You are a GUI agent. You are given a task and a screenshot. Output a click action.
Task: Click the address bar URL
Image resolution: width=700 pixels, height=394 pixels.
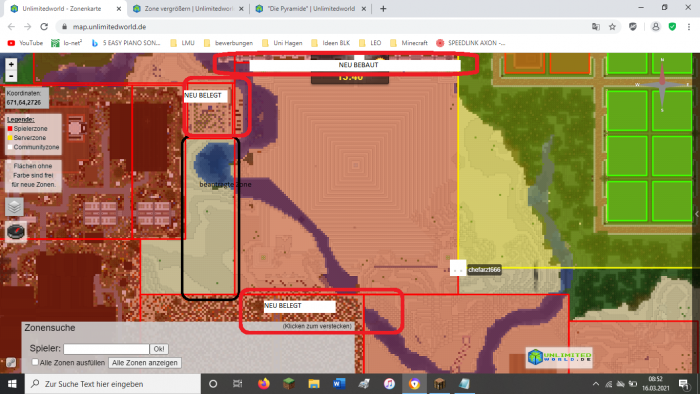coord(109,27)
